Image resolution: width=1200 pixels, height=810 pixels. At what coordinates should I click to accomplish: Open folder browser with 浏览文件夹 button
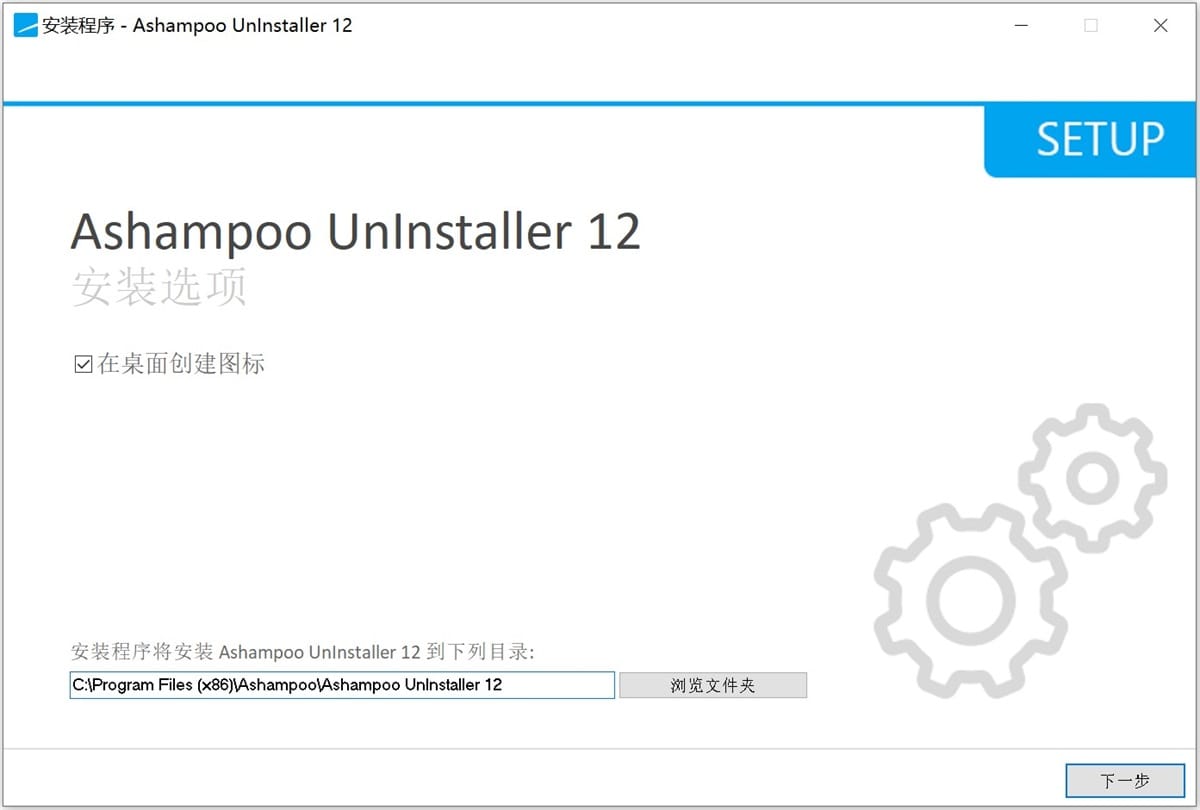point(713,685)
